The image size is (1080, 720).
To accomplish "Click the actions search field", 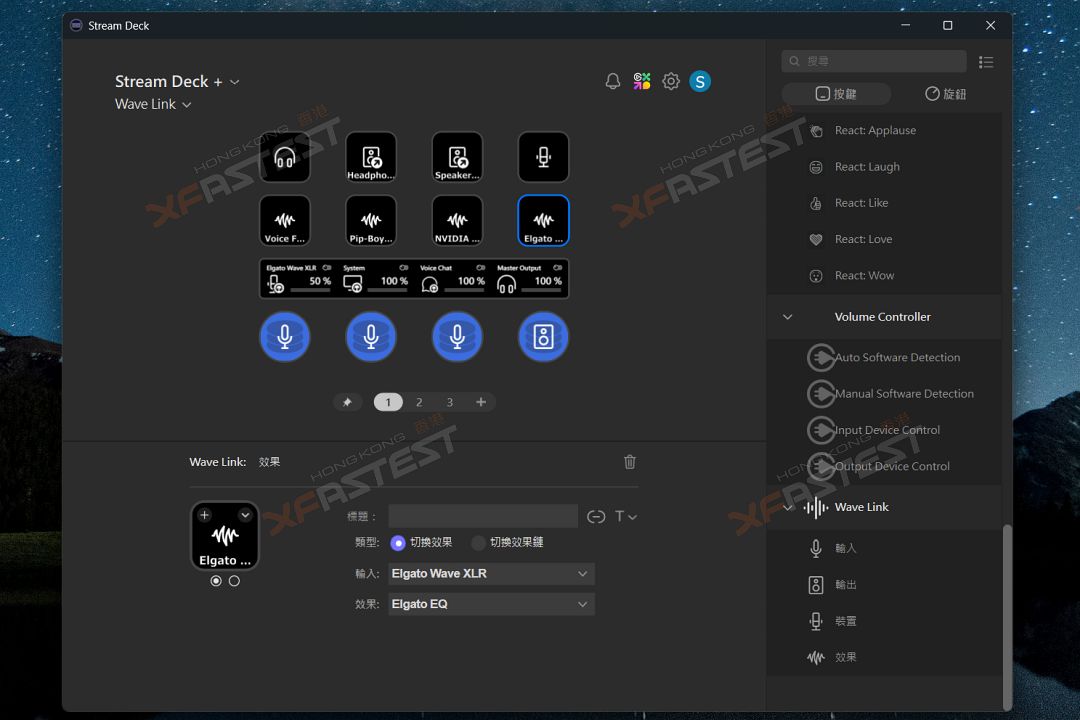I will [873, 61].
